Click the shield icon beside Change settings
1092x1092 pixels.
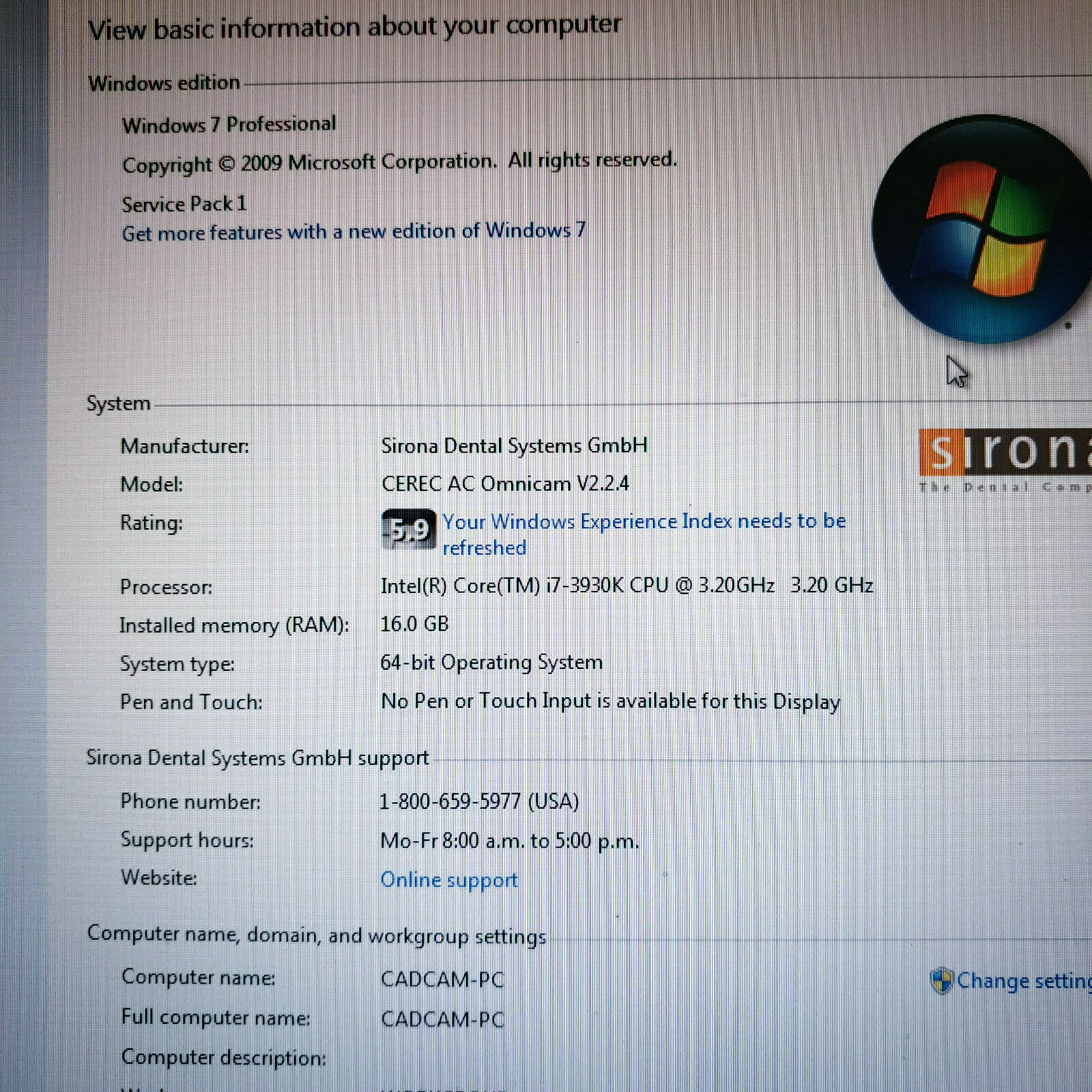click(x=942, y=981)
